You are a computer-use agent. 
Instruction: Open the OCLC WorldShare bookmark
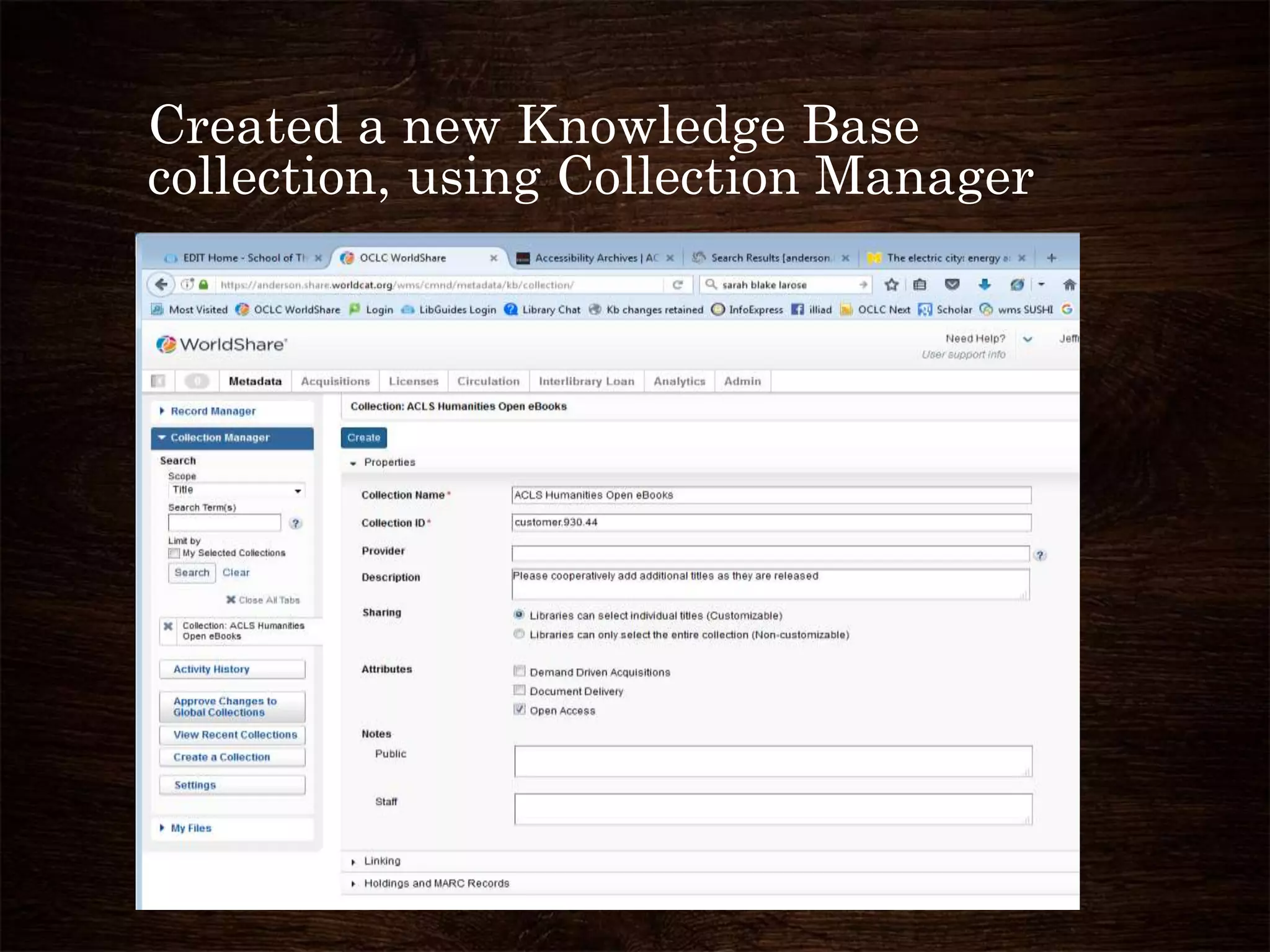point(288,309)
